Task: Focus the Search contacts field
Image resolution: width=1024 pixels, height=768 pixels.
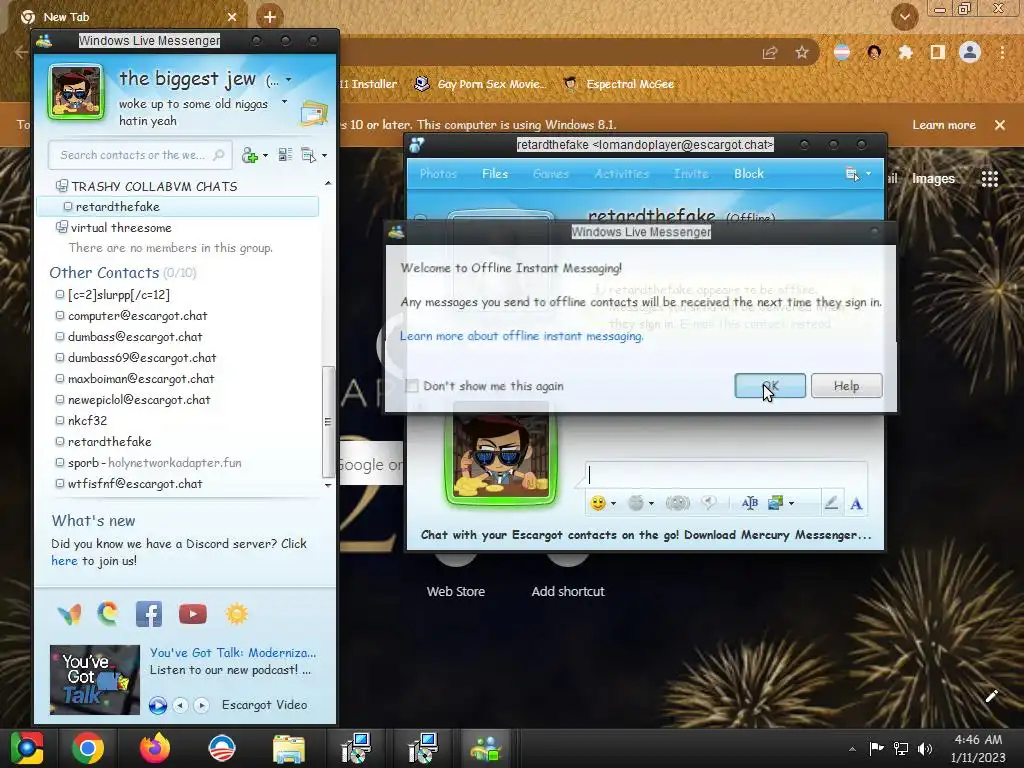Action: click(140, 155)
